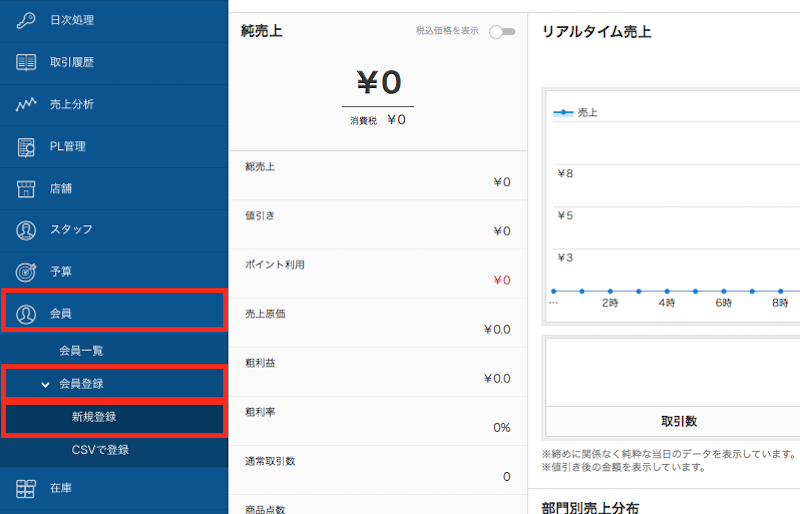The height and width of the screenshot is (514, 800).
Task: Click the 消費税 ¥0 text
Action: point(378,120)
